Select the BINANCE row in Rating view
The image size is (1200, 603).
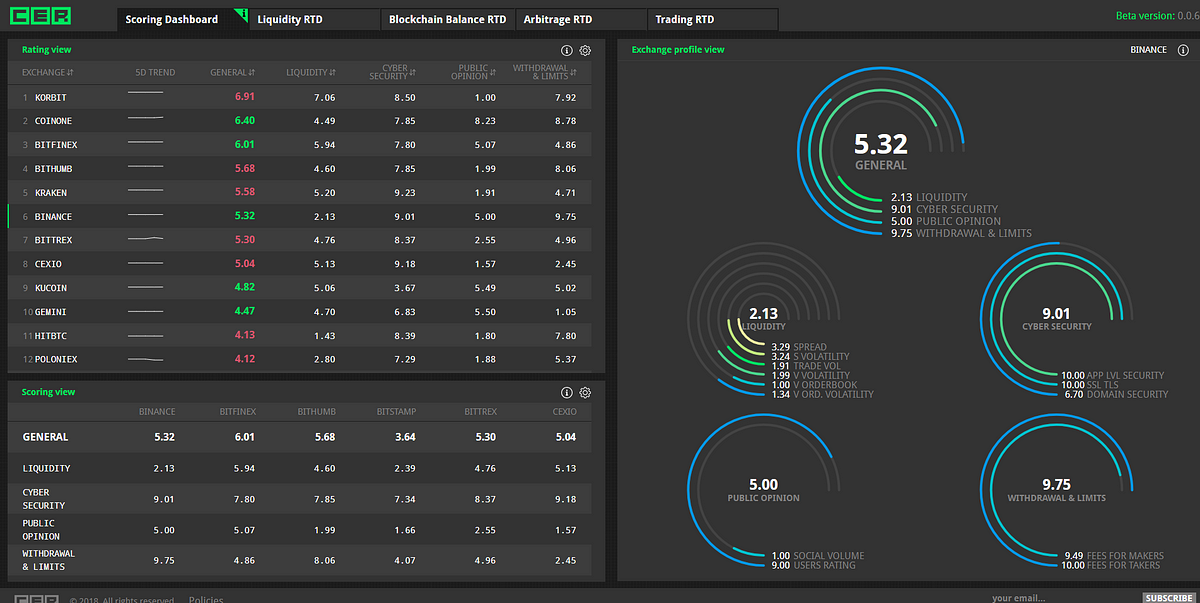point(300,216)
